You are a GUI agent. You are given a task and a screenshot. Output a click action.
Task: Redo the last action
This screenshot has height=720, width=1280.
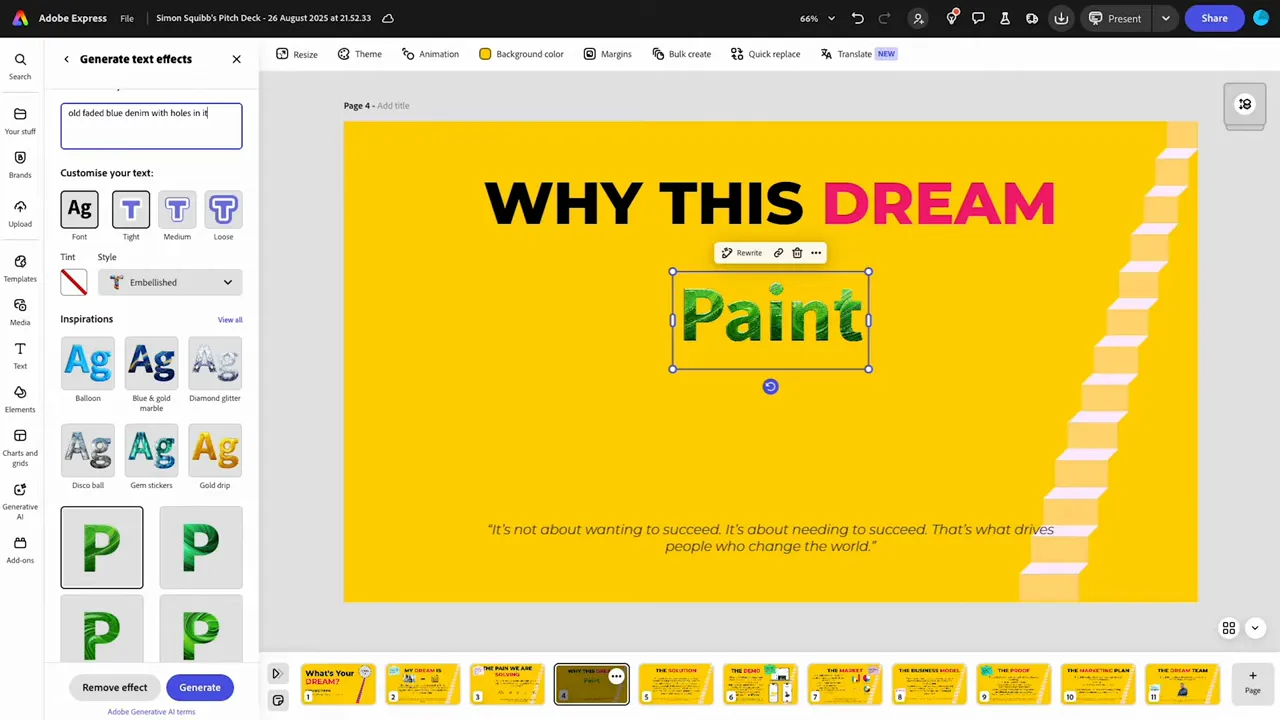(x=884, y=18)
